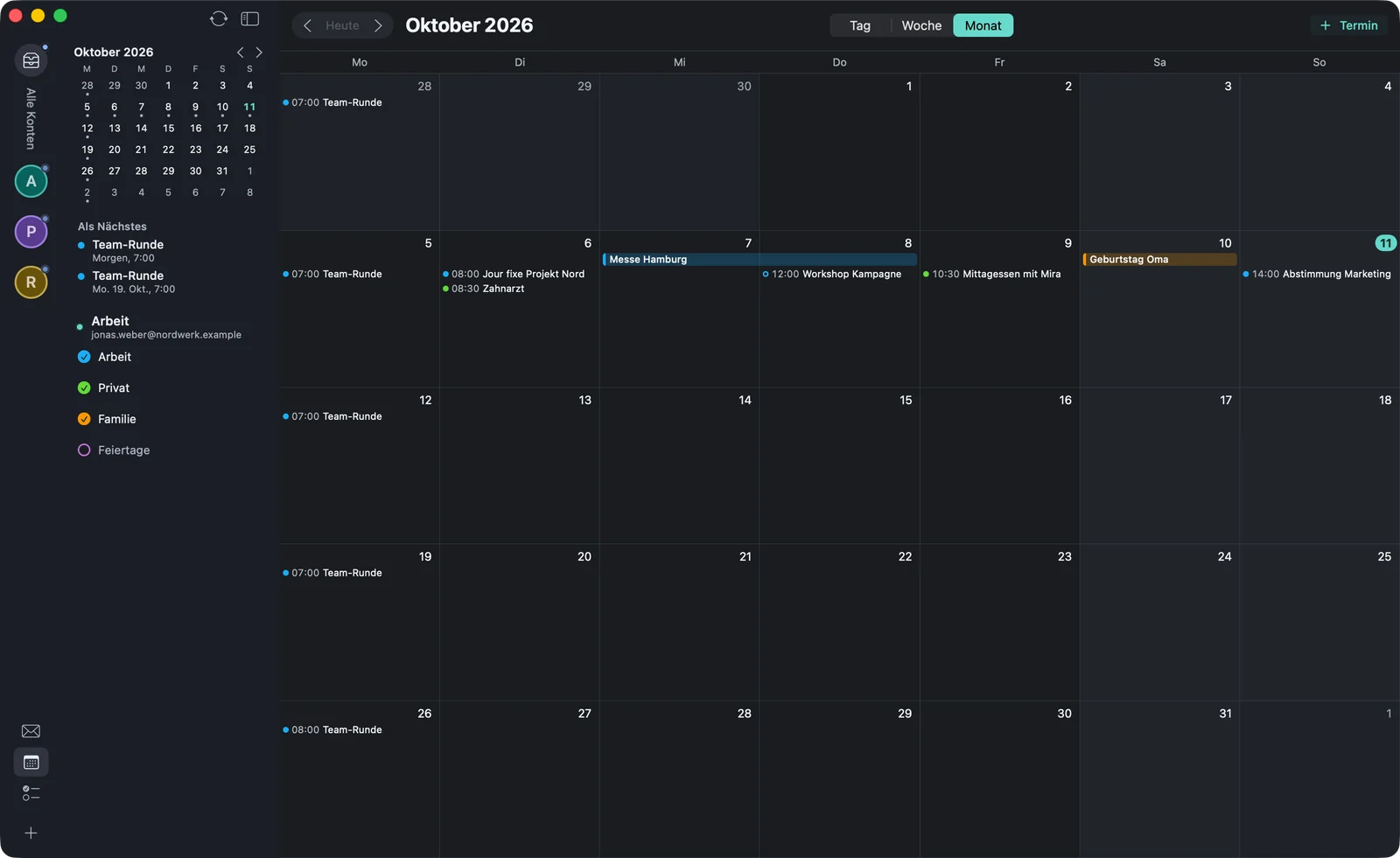The height and width of the screenshot is (858, 1400).
Task: Toggle the sidebar layout icon
Action: (x=250, y=18)
